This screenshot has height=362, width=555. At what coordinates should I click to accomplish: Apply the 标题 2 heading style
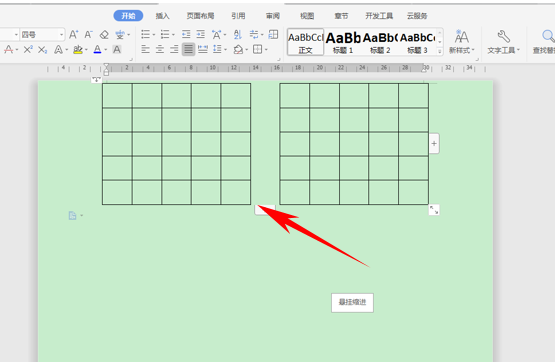pyautogui.click(x=380, y=42)
